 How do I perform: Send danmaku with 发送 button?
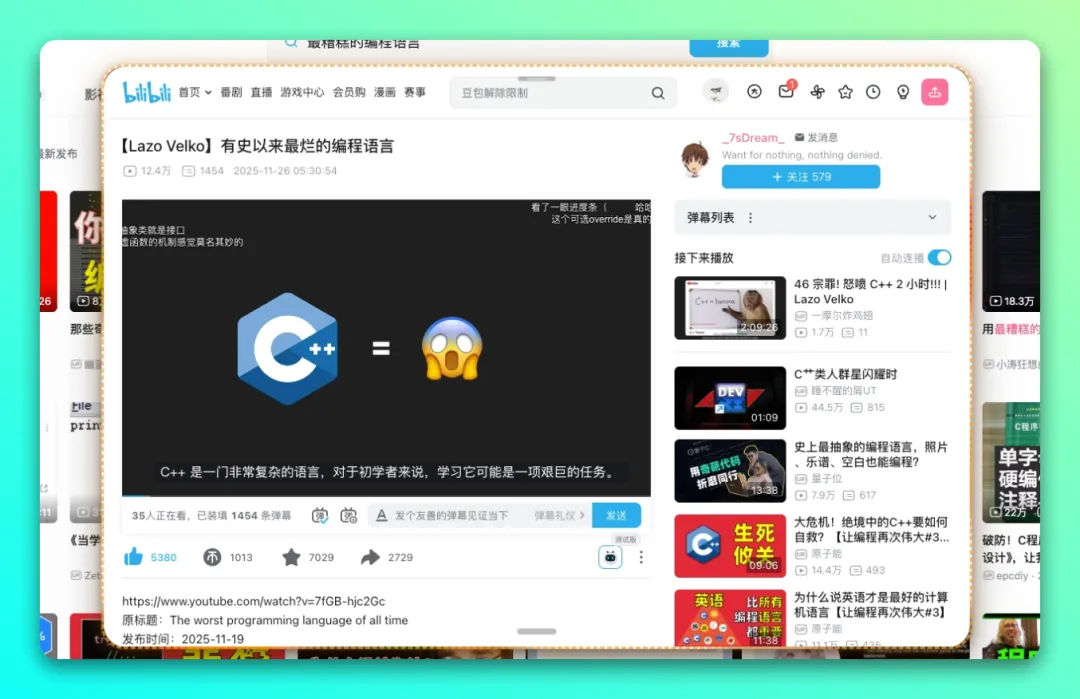pos(616,515)
